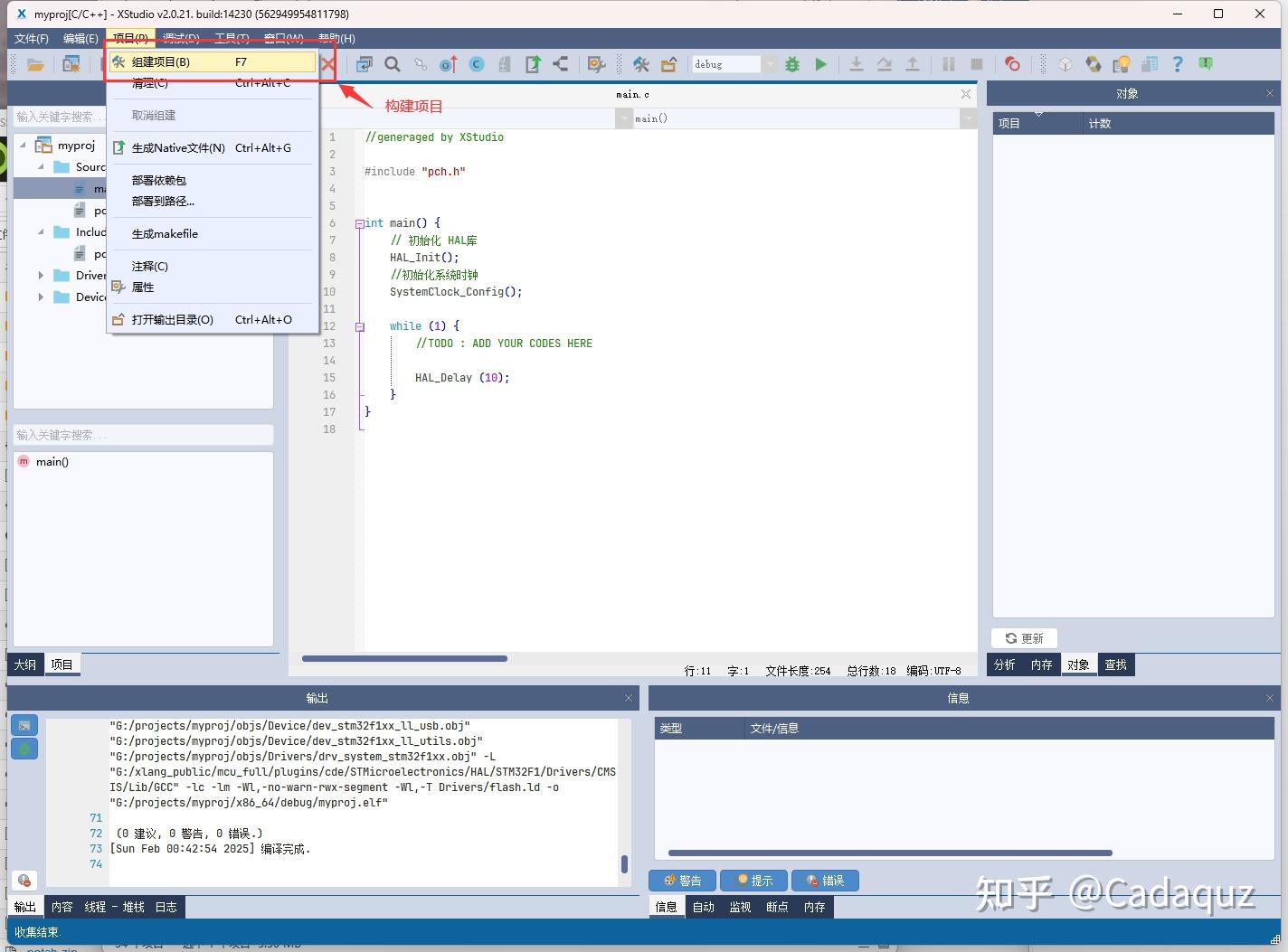The height and width of the screenshot is (952, 1288).
Task: Click the white cube toolbar icon
Action: [x=1065, y=64]
